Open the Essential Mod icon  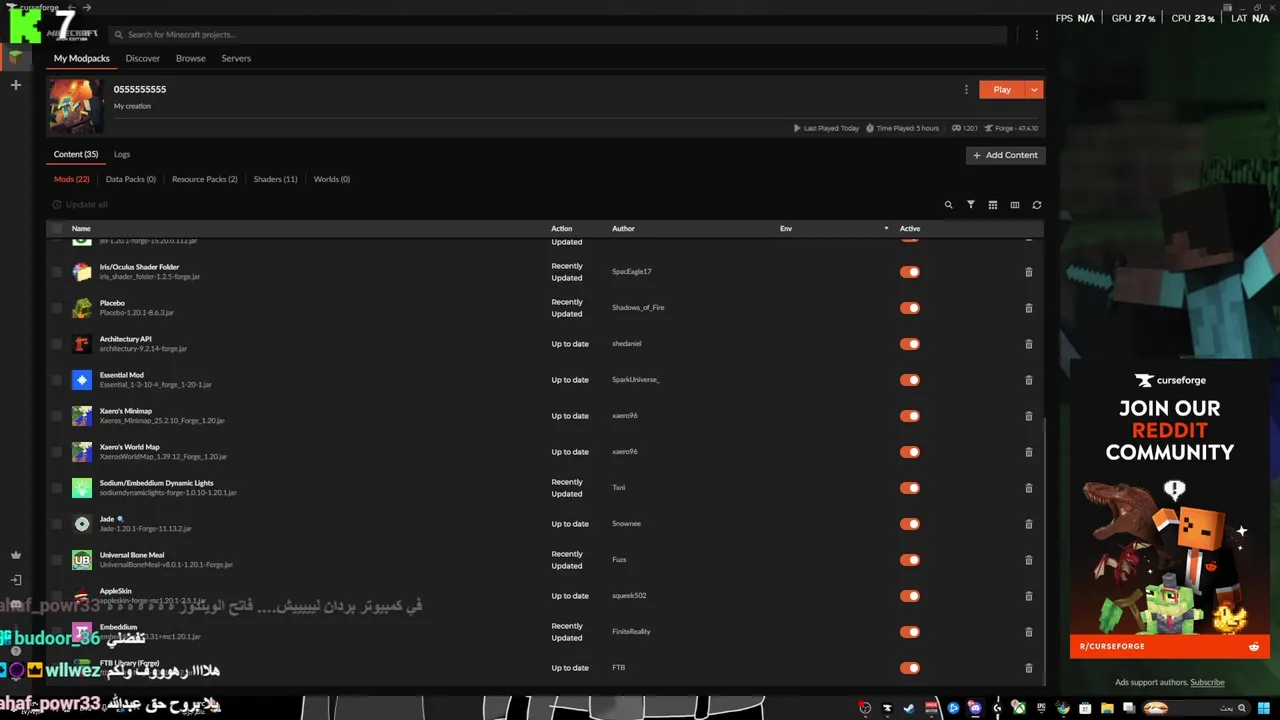pyautogui.click(x=82, y=380)
